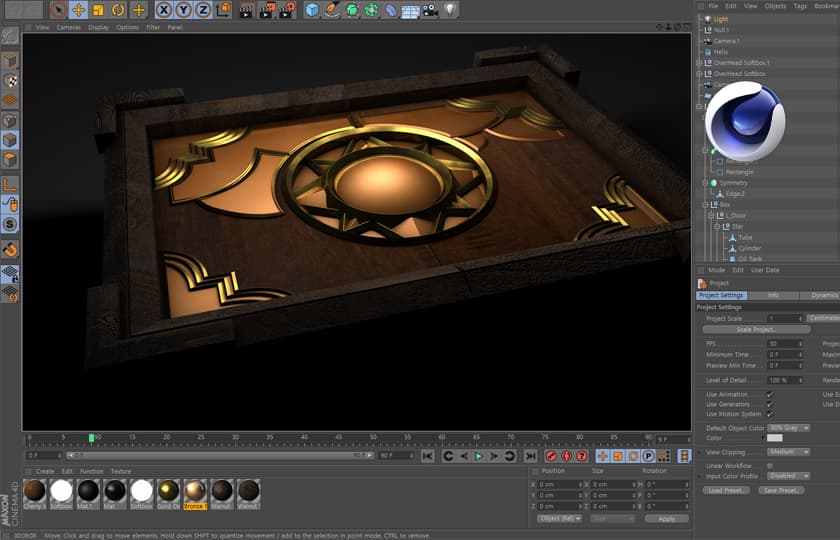The image size is (840, 540).
Task: Open viewport View menu
Action: pyautogui.click(x=42, y=27)
